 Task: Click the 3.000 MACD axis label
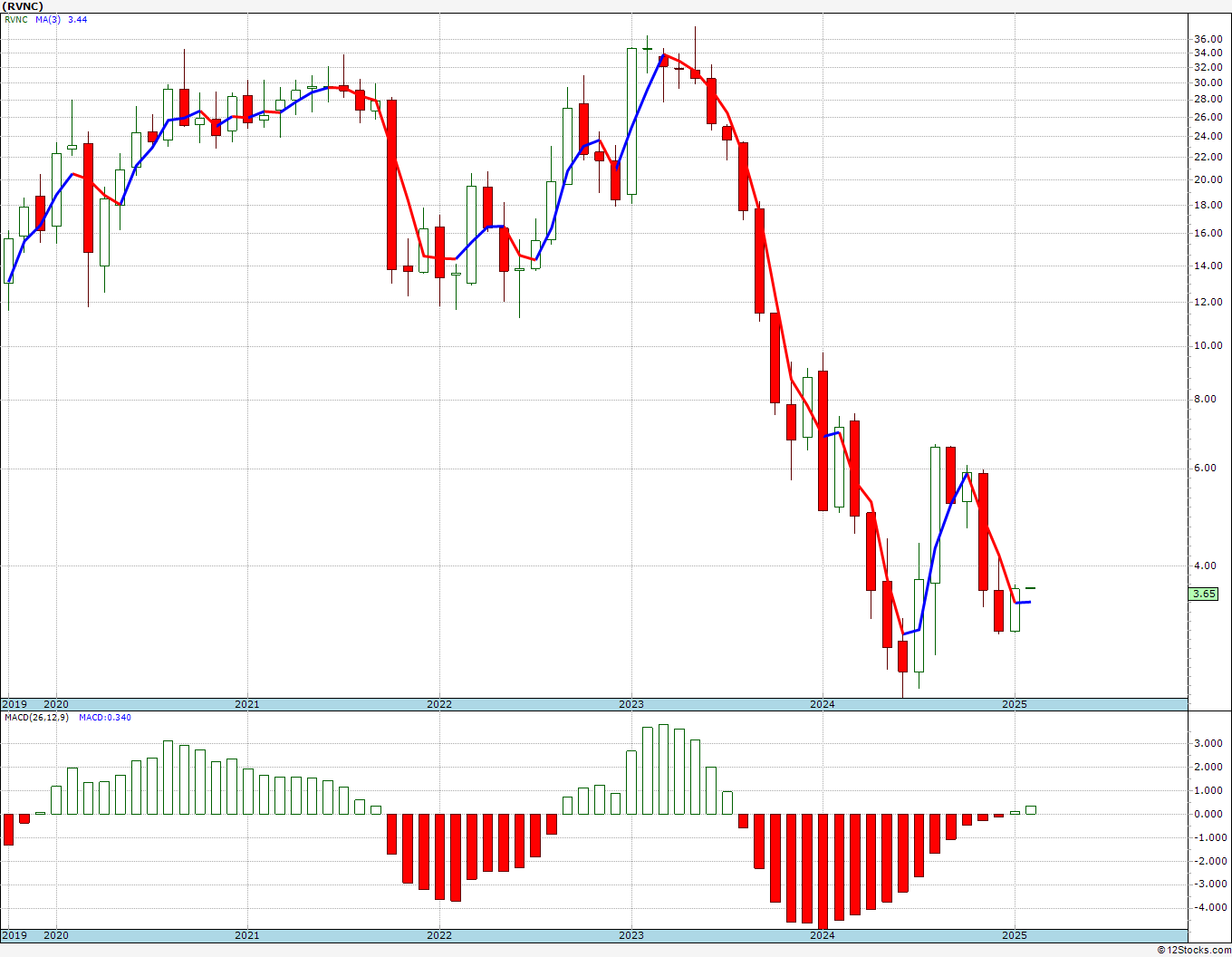[x=1208, y=743]
